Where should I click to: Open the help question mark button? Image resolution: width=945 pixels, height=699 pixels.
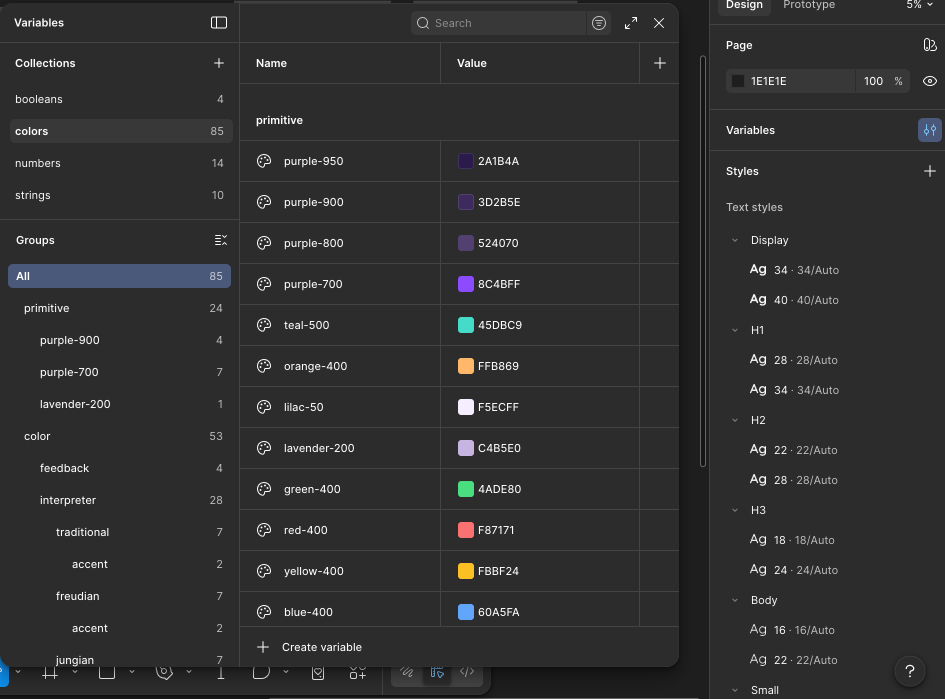click(909, 671)
